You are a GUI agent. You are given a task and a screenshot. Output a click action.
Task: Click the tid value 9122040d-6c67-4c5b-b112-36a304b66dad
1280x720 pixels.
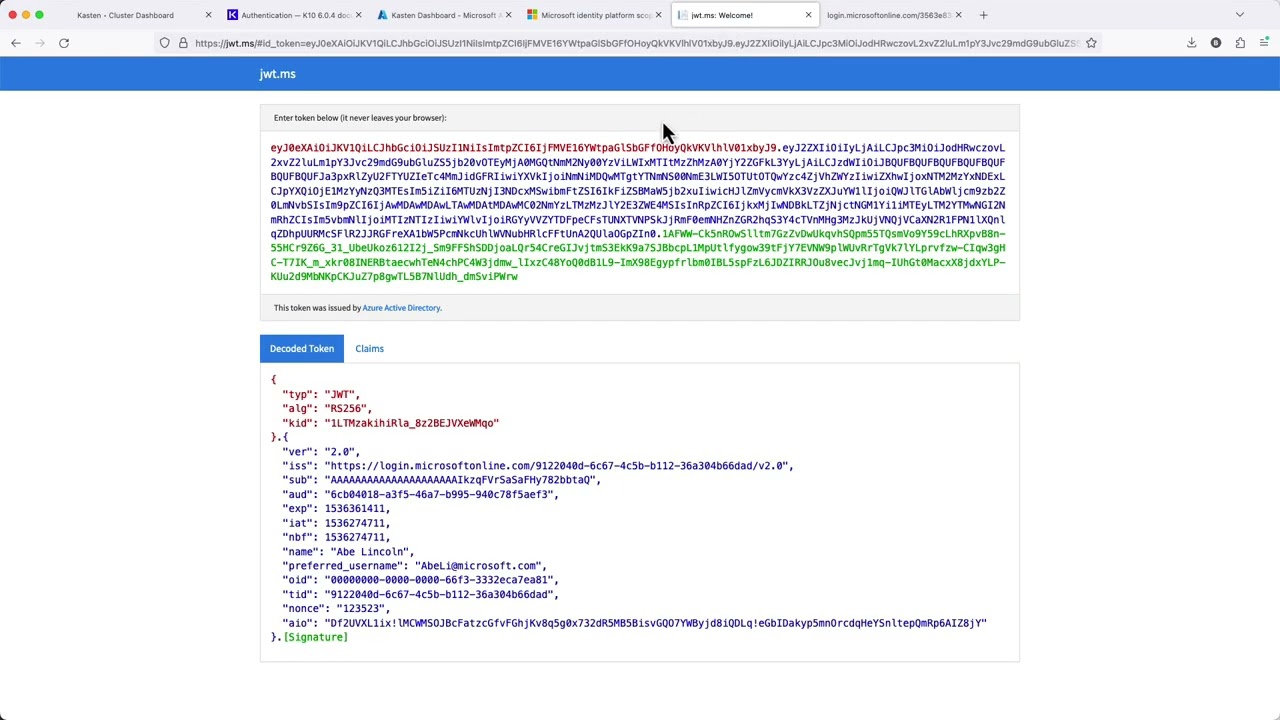click(x=441, y=594)
